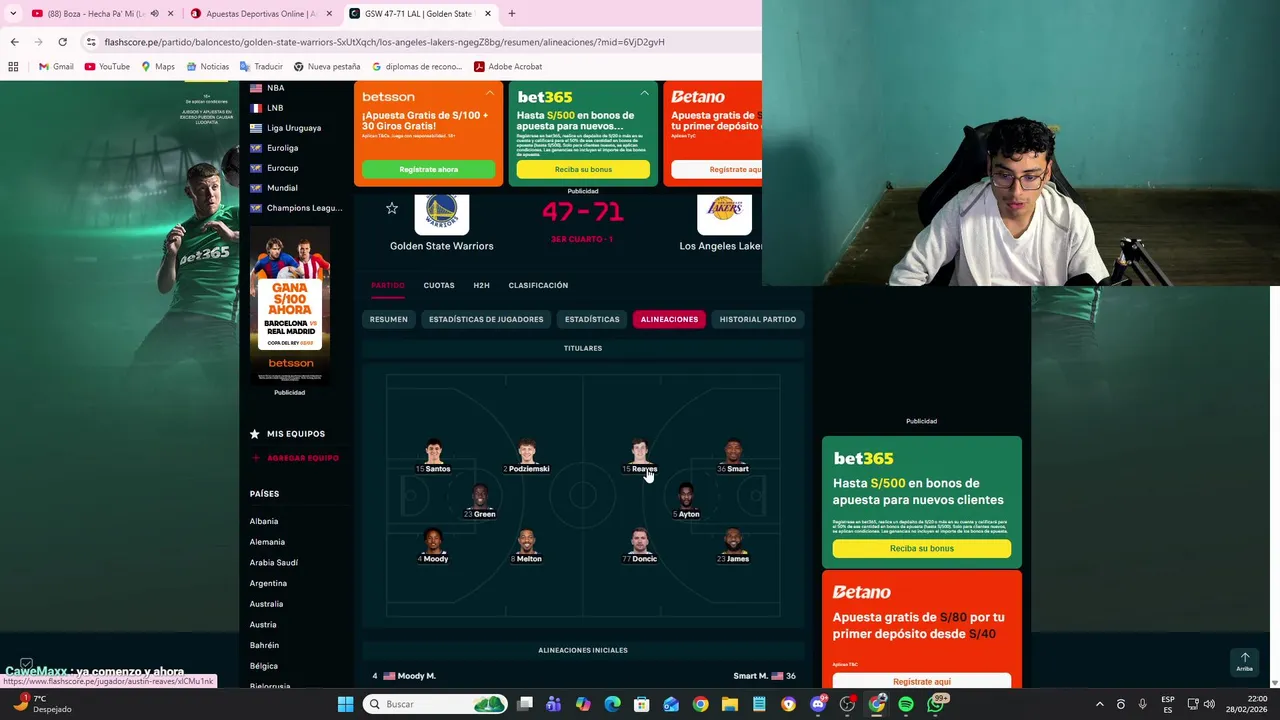
Task: Open the Adobe Acrobat bookmark
Action: pos(508,67)
